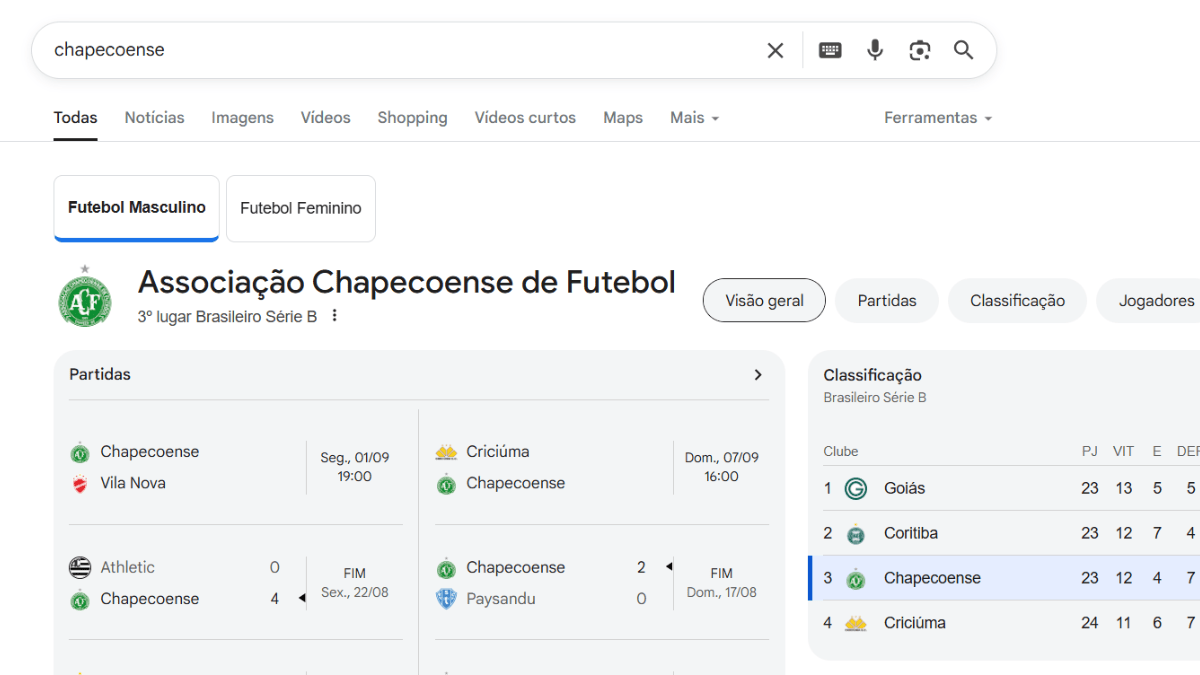Start voice search with the microphone icon

tap(875, 50)
